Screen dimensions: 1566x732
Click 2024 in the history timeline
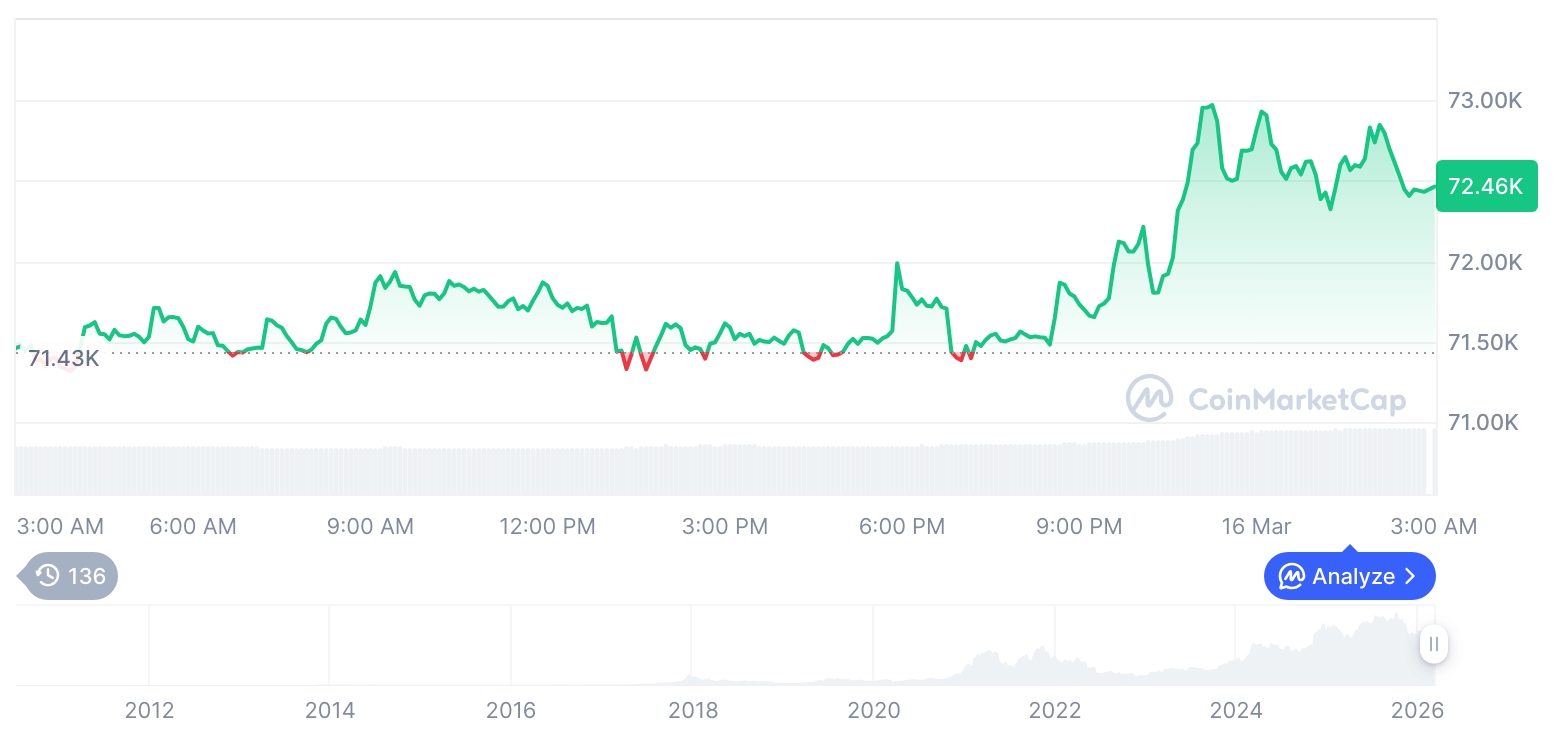[1236, 710]
